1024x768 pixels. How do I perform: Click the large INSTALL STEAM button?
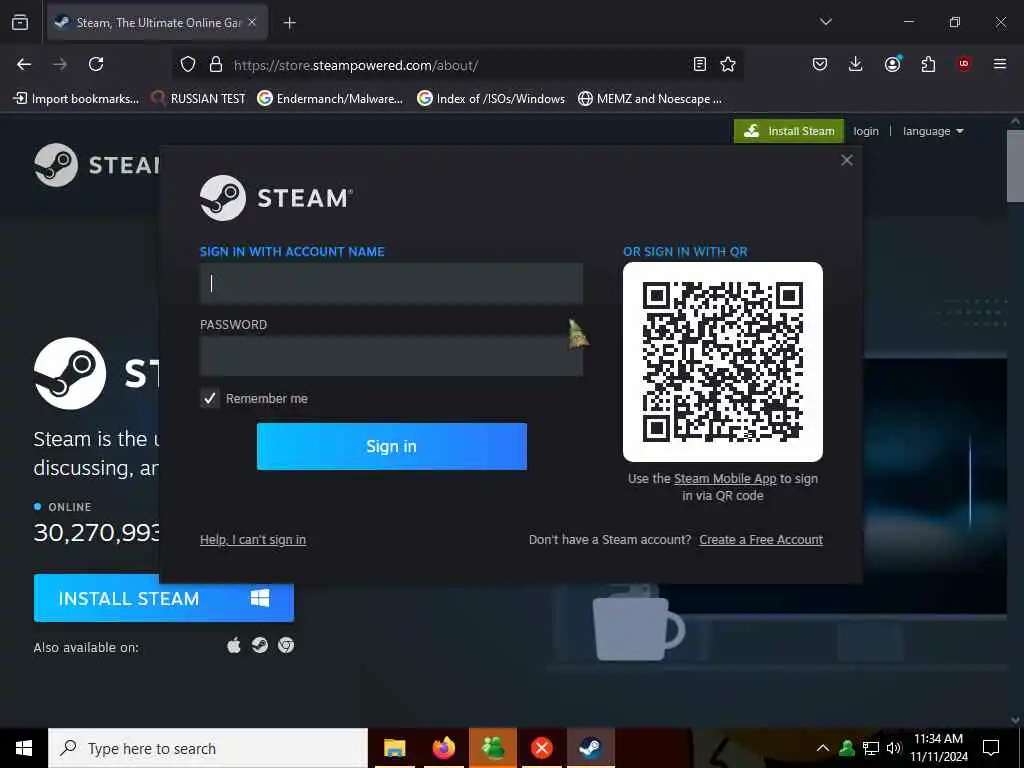(163, 598)
